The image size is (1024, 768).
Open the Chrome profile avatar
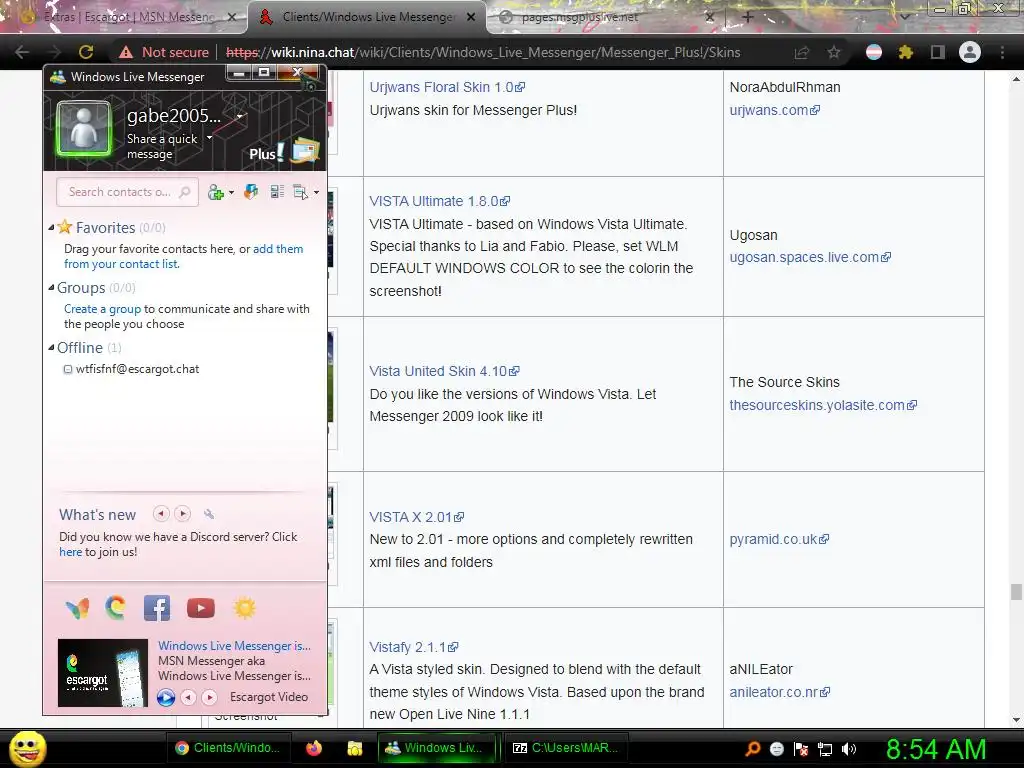pos(970,52)
